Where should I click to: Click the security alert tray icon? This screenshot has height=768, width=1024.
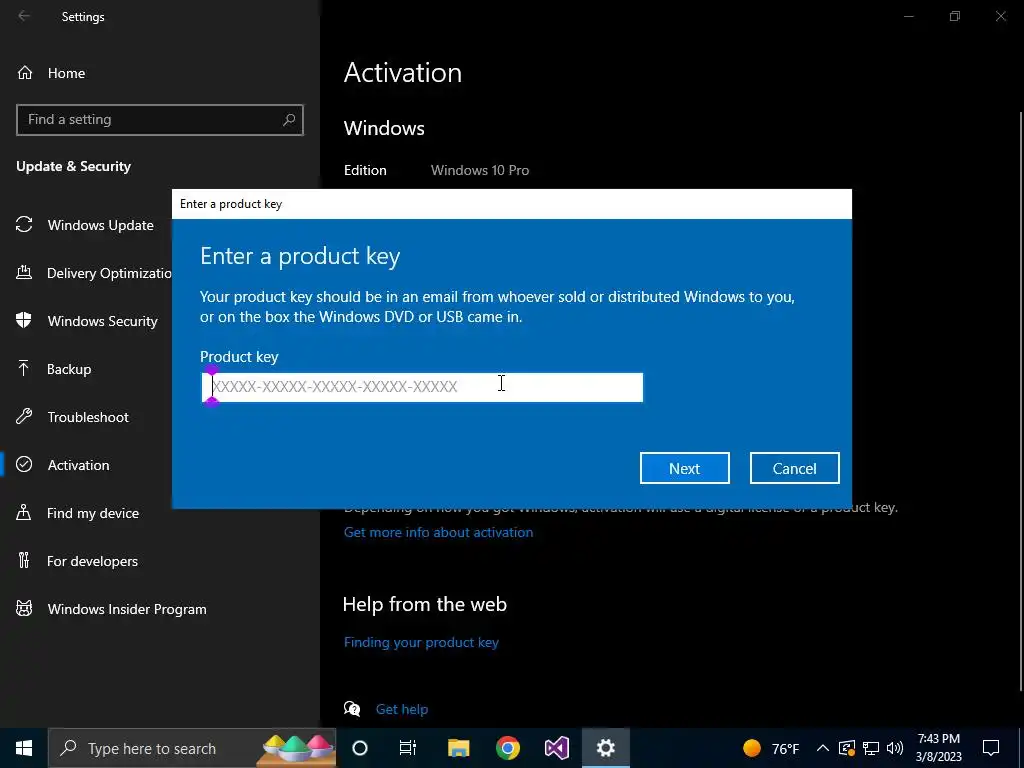pos(847,748)
